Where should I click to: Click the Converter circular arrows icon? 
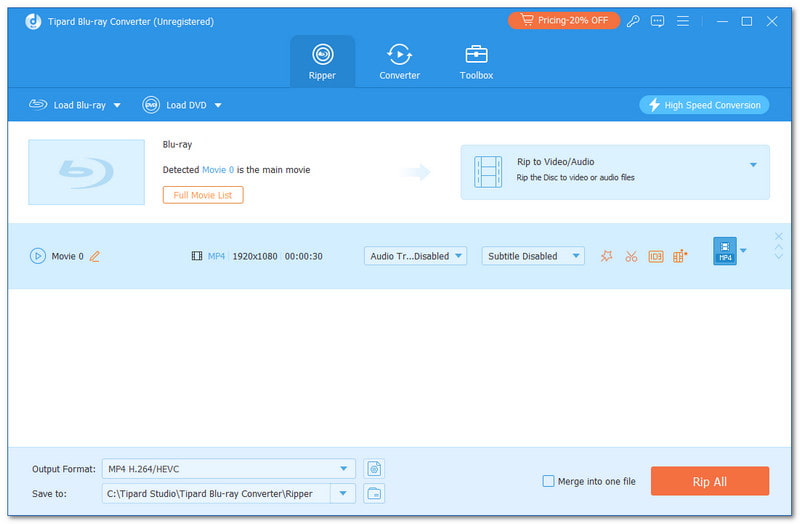click(x=399, y=54)
